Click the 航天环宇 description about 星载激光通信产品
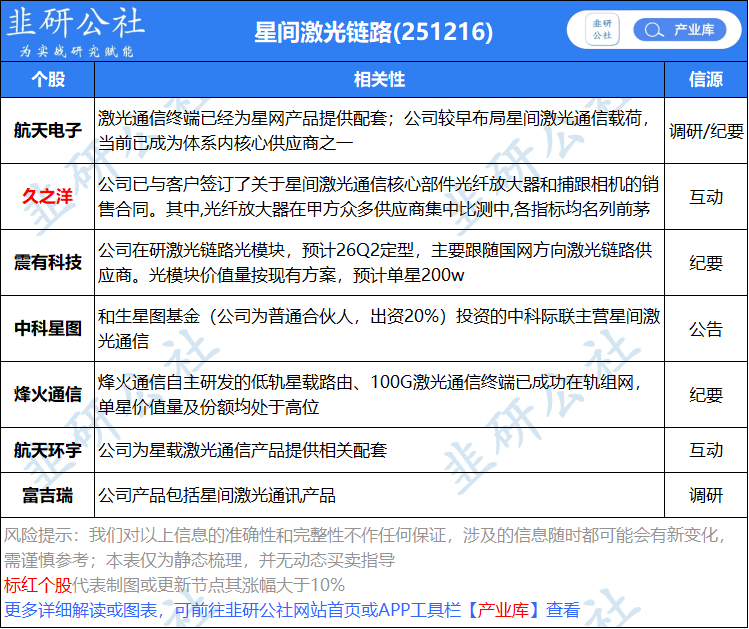 pos(243,450)
